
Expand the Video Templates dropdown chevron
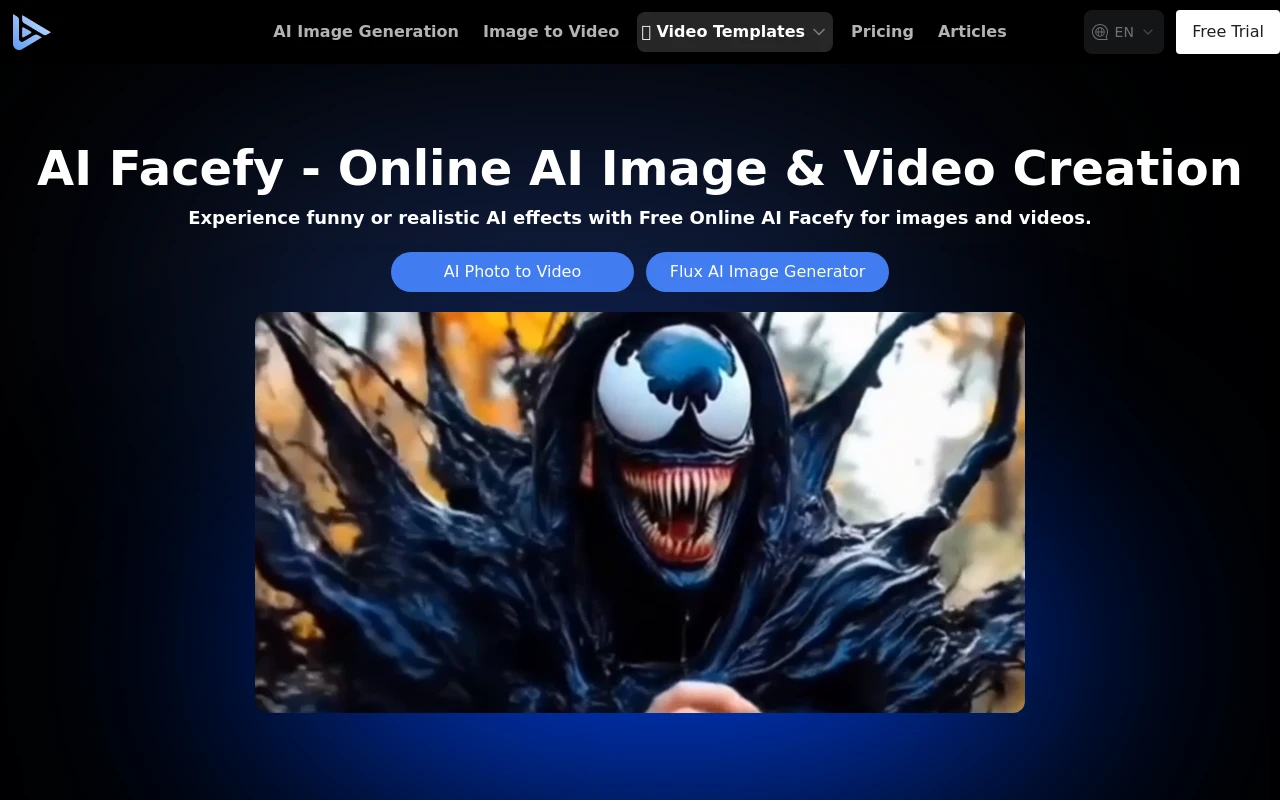pos(820,31)
